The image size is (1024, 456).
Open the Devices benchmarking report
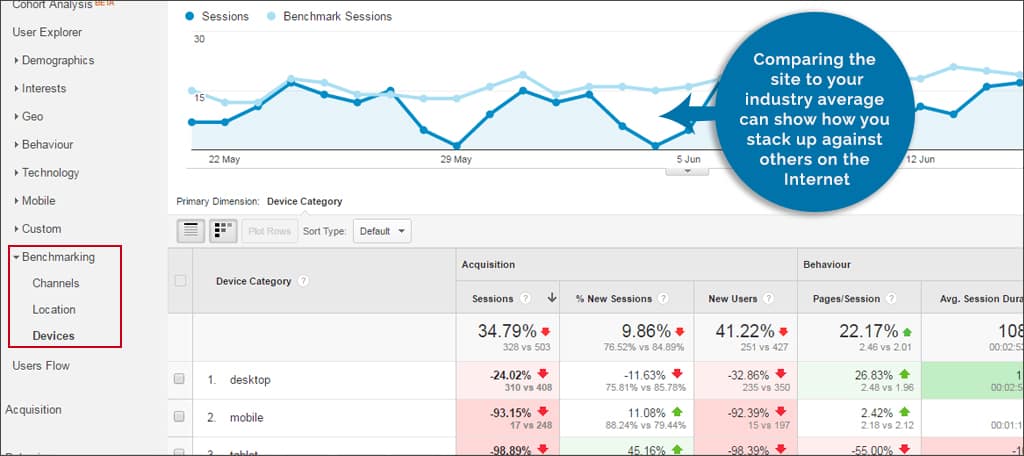tap(54, 336)
